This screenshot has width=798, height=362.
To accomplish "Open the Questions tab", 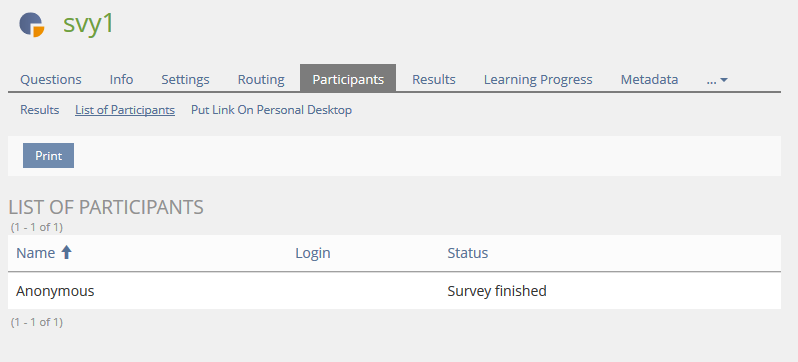I will point(51,79).
